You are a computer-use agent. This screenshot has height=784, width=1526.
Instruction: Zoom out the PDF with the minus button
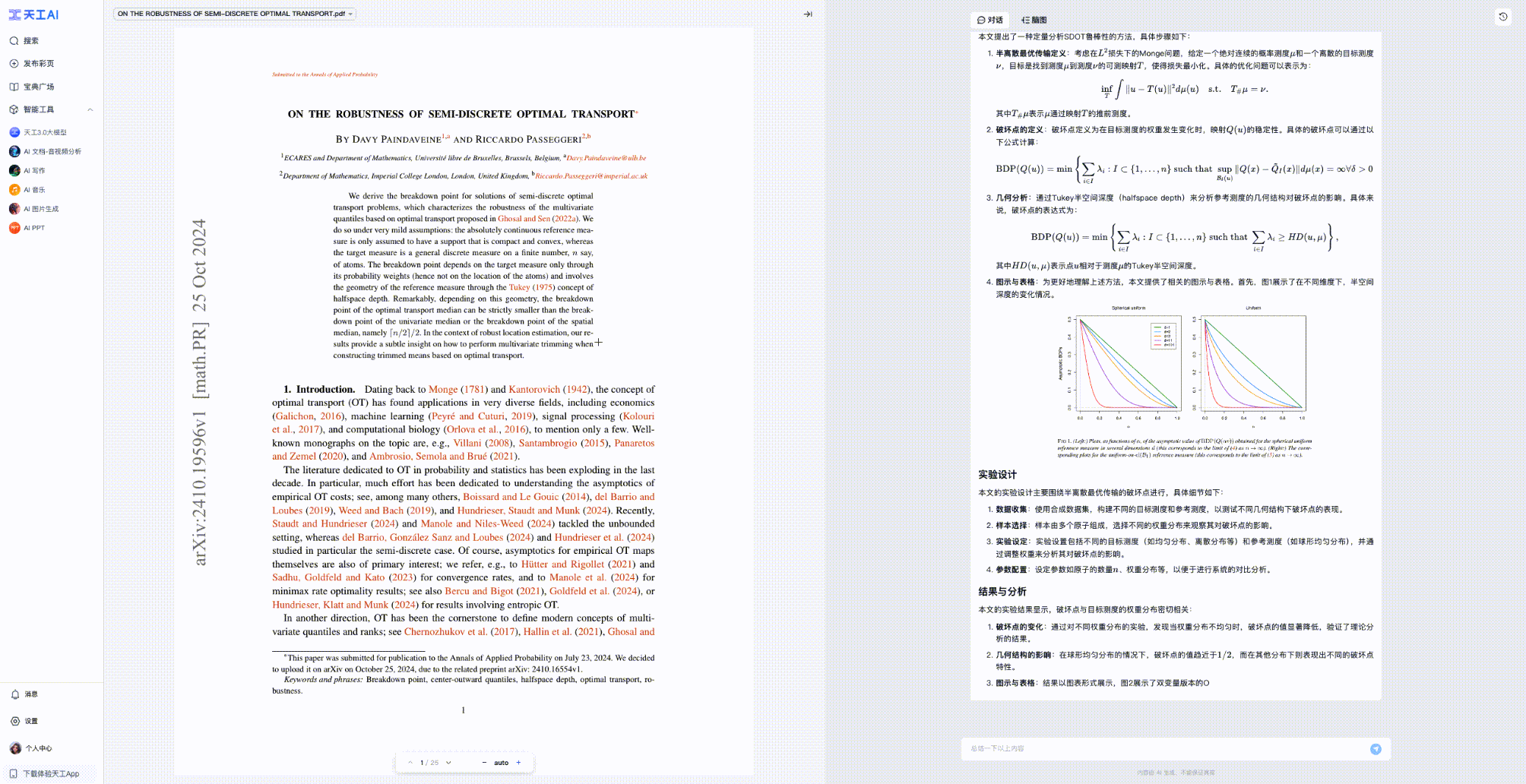484,763
